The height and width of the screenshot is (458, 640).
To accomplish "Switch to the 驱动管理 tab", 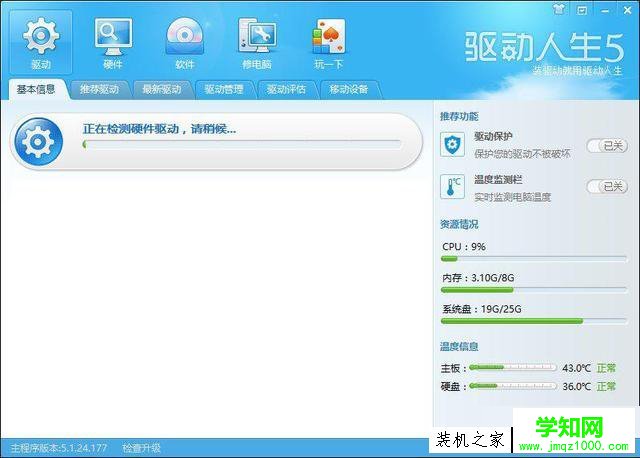I will [x=224, y=89].
